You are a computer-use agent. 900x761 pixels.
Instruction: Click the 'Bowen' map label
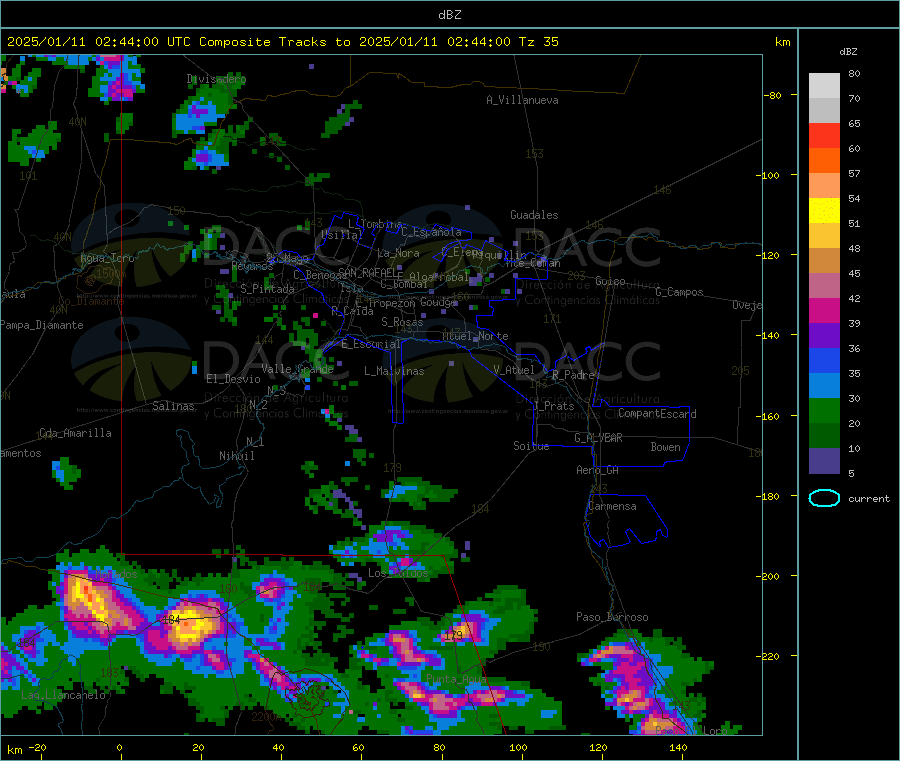coord(665,447)
